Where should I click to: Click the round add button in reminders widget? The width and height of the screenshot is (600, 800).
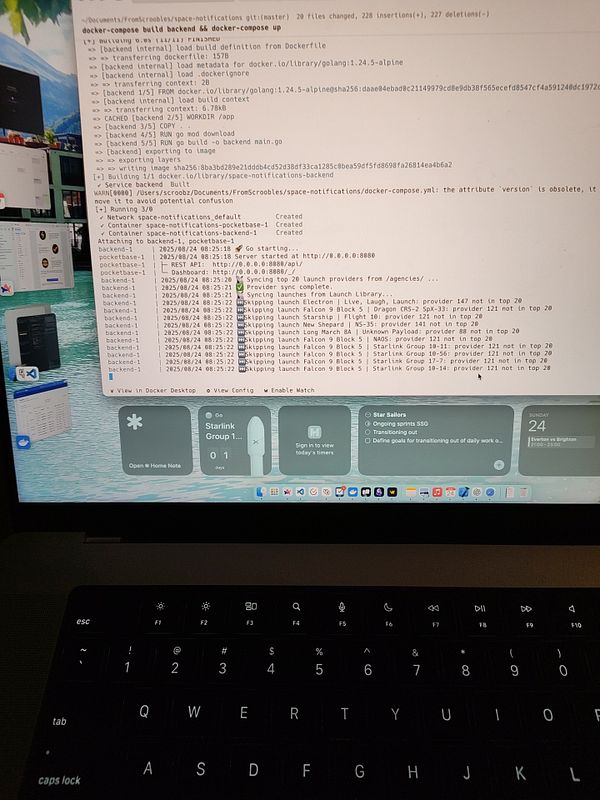pyautogui.click(x=499, y=464)
